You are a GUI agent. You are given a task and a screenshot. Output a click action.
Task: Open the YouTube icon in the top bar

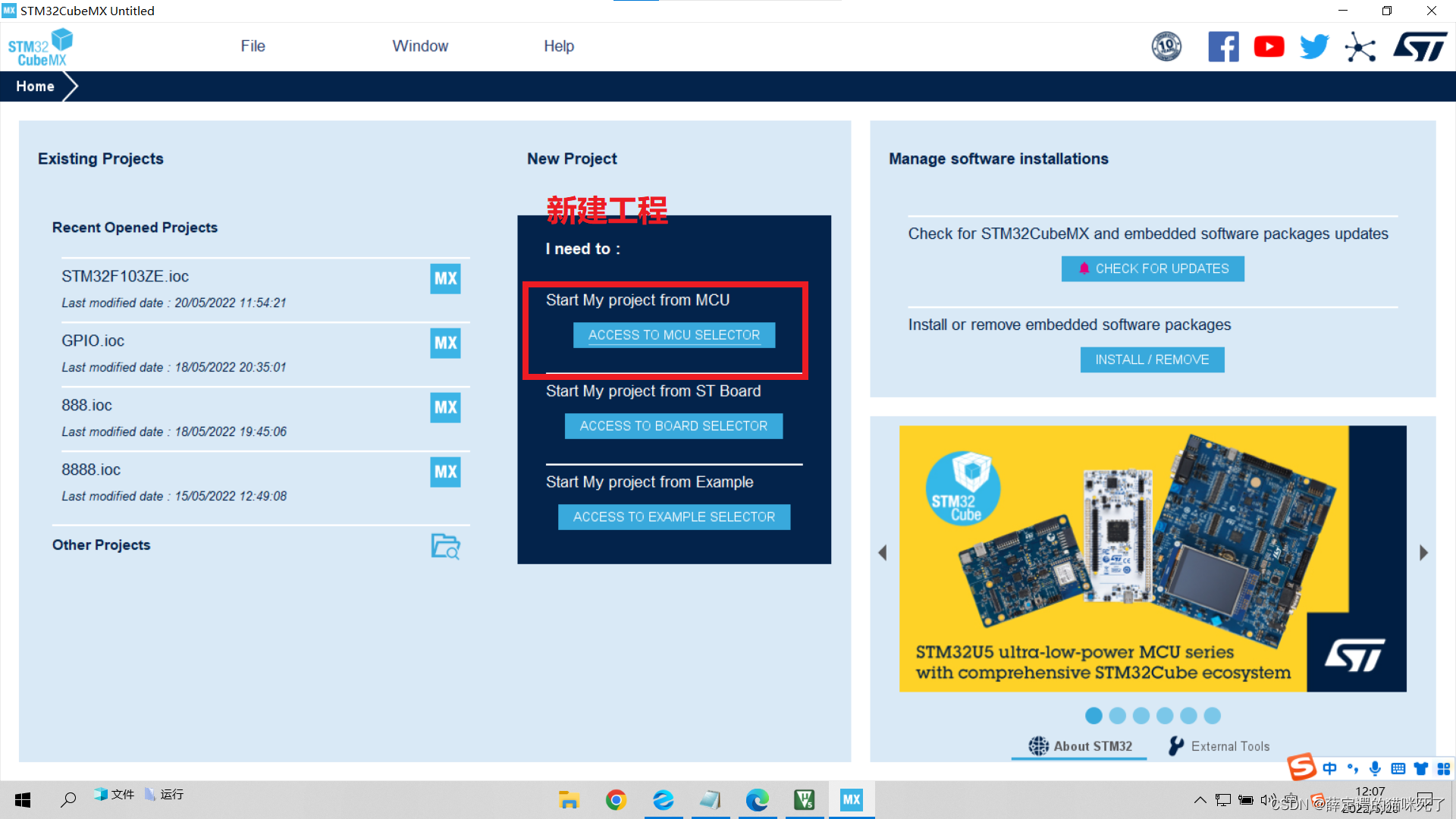pyautogui.click(x=1269, y=46)
